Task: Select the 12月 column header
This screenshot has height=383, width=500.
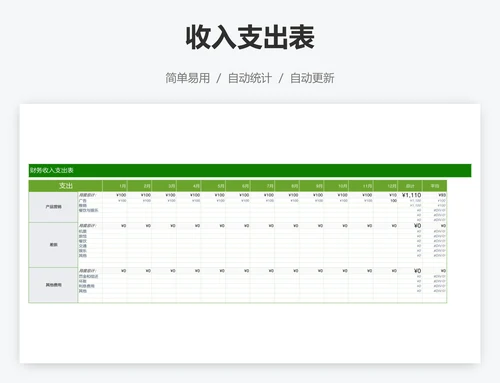Action: (386, 186)
